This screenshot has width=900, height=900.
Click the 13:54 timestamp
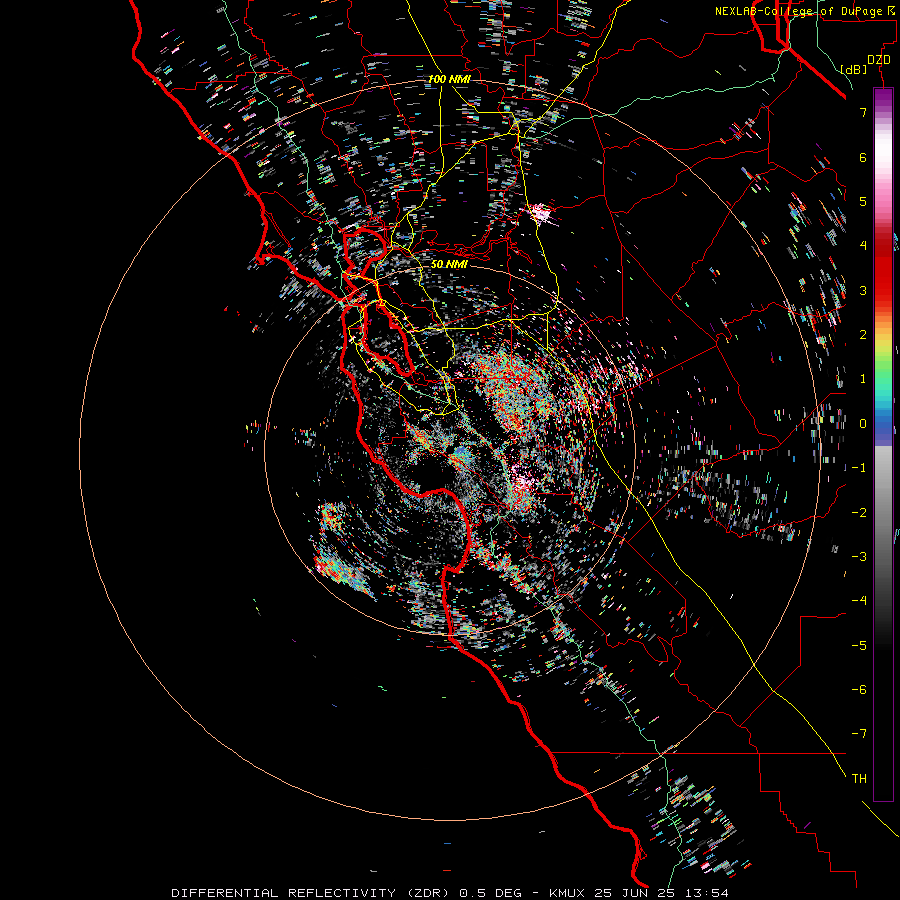coord(705,893)
